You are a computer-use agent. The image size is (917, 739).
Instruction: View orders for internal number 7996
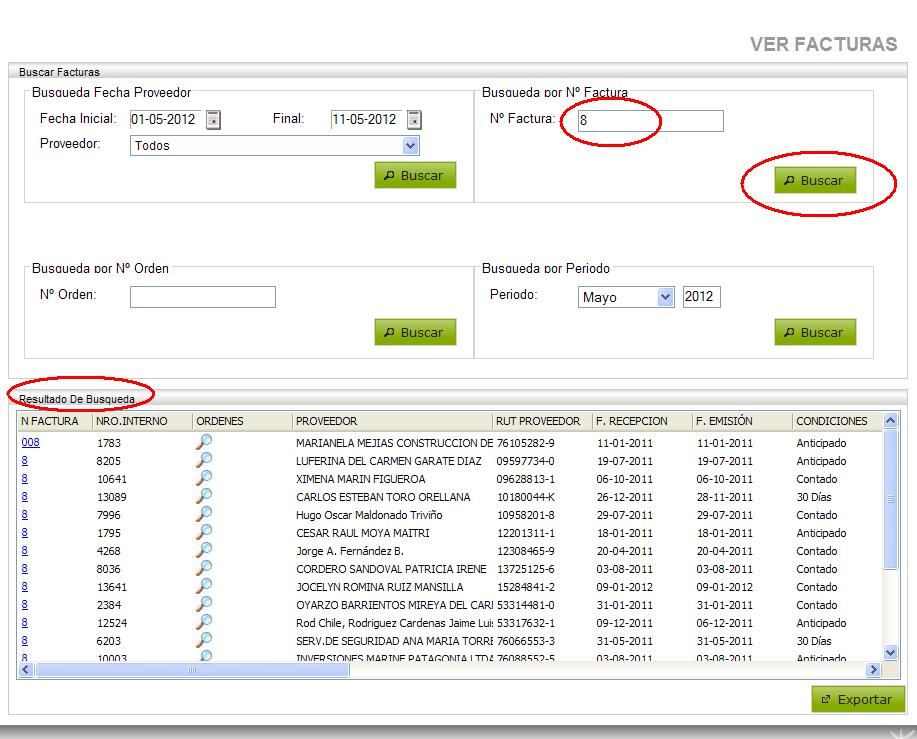tap(204, 514)
